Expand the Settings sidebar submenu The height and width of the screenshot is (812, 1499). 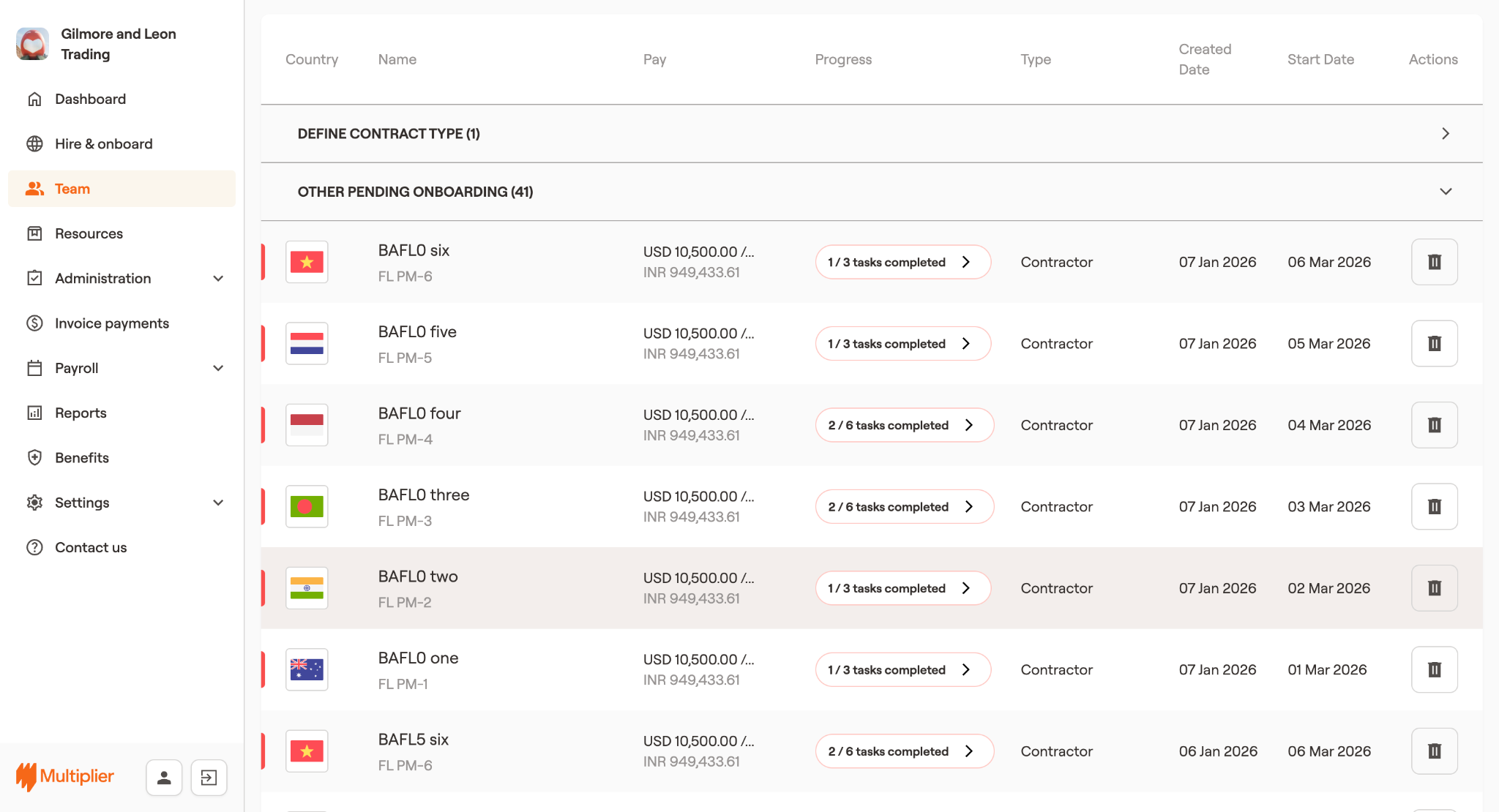(217, 503)
